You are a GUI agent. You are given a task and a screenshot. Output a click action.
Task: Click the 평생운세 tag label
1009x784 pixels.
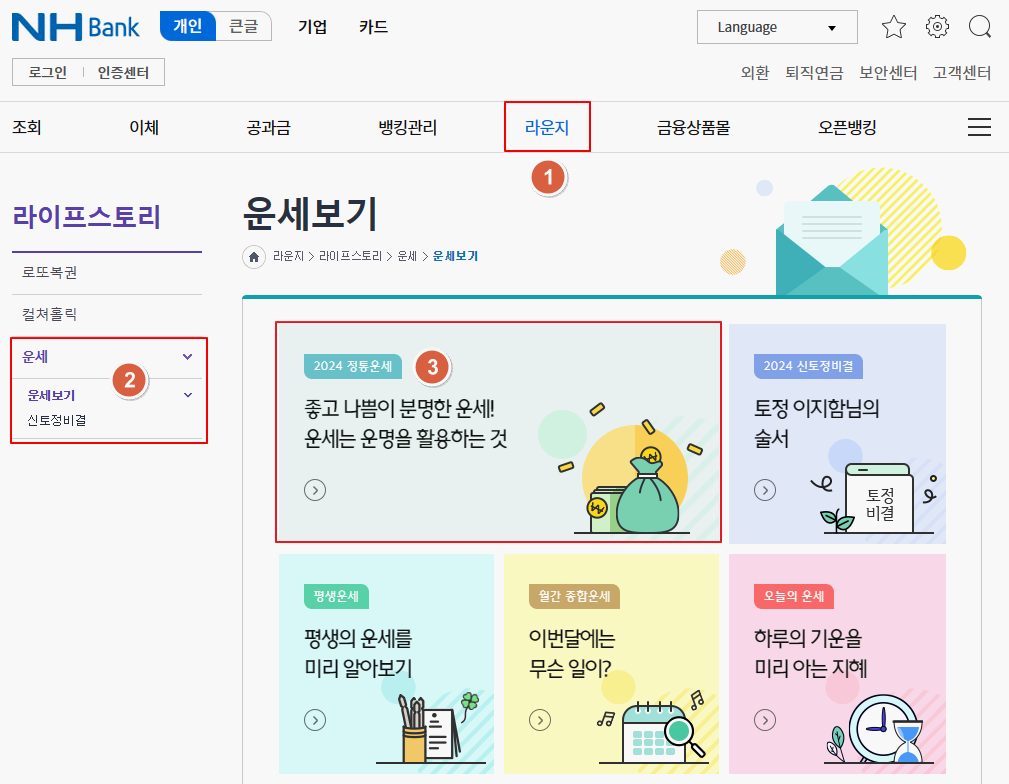[x=336, y=596]
